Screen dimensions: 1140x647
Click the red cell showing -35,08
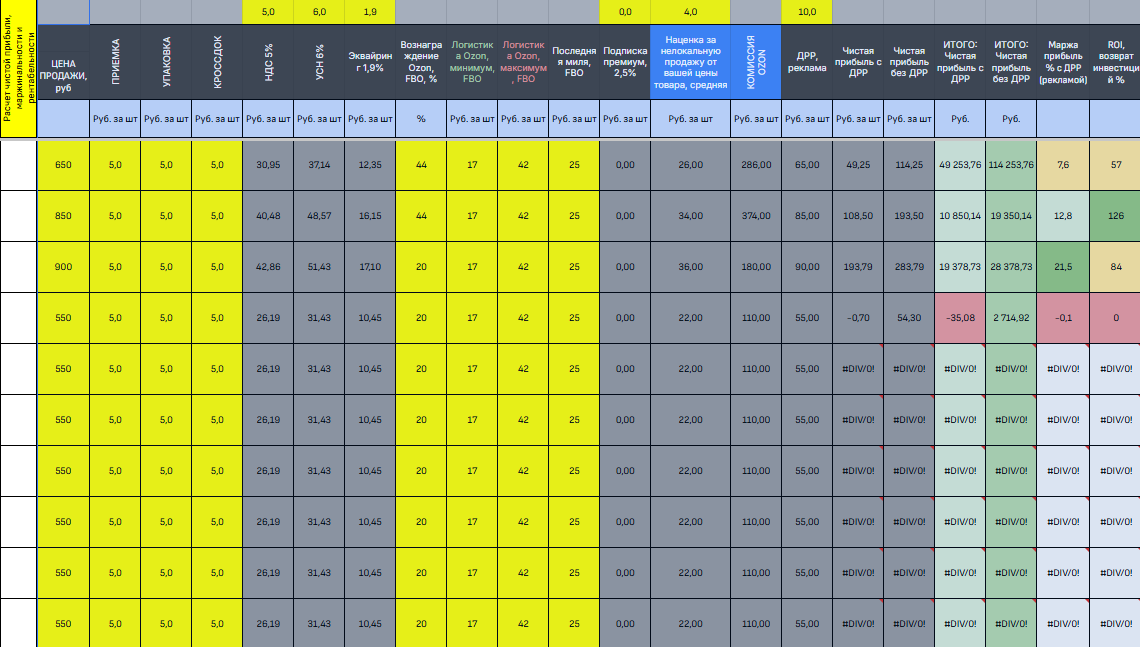960,318
